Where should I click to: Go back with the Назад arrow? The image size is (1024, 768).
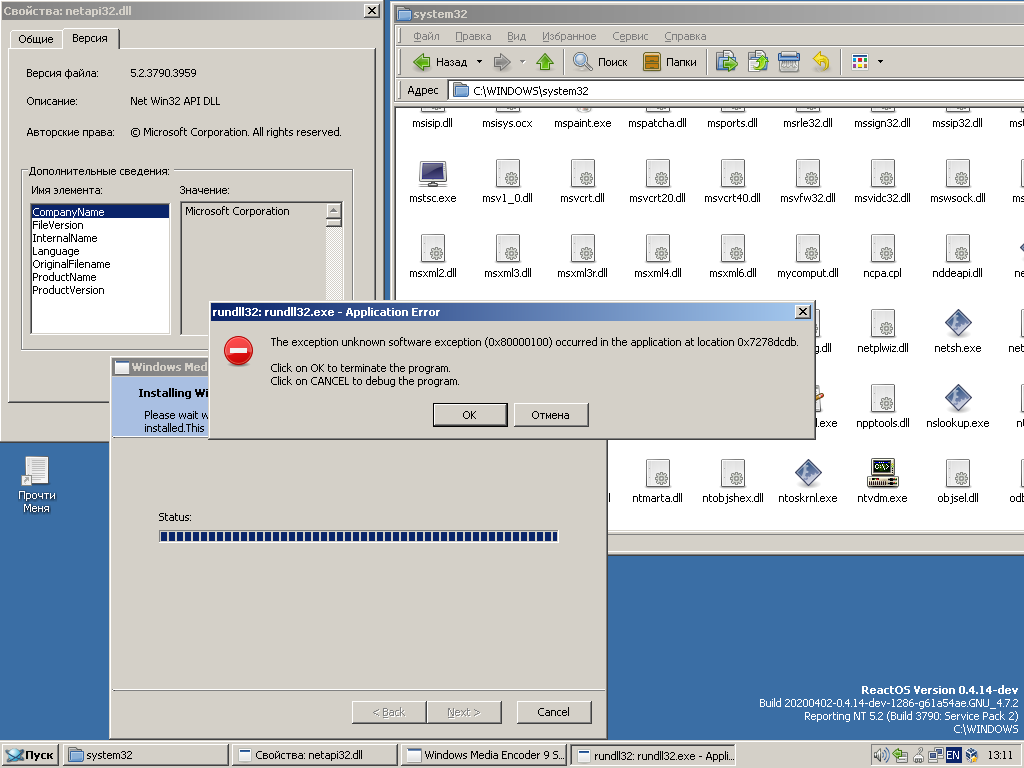click(440, 62)
